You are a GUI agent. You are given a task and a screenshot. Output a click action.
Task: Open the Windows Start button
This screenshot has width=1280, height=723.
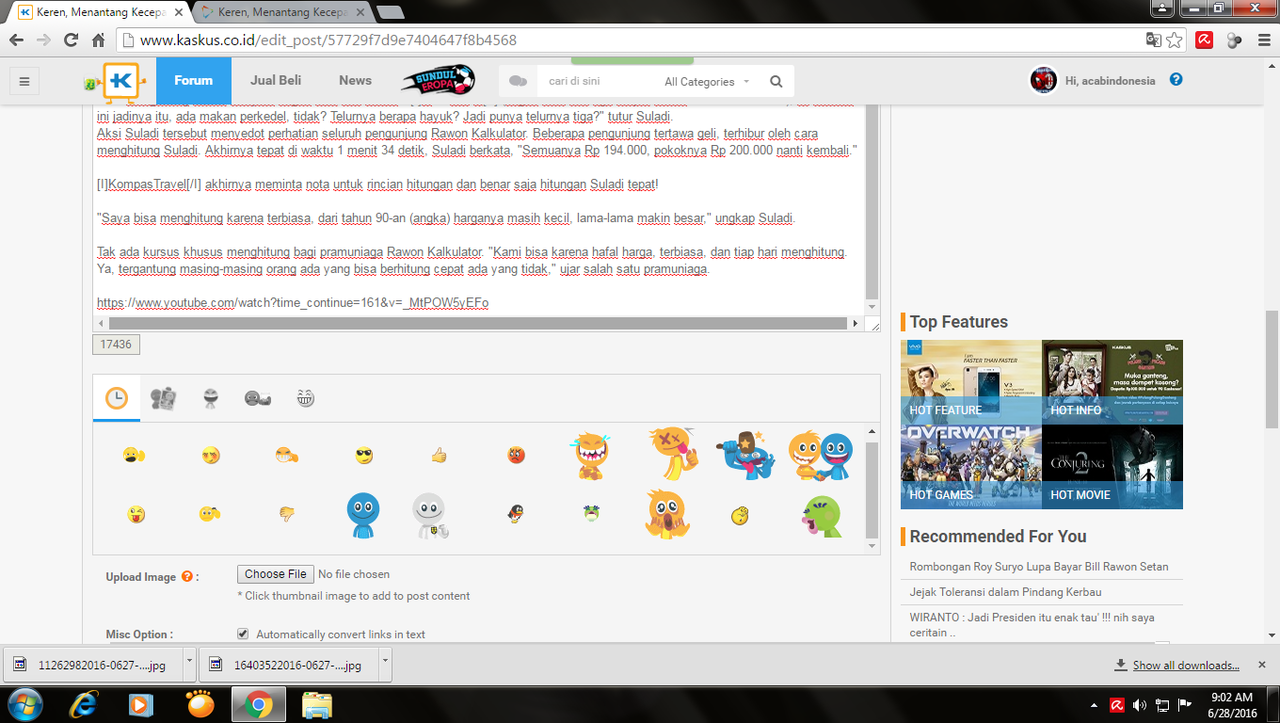(x=25, y=705)
